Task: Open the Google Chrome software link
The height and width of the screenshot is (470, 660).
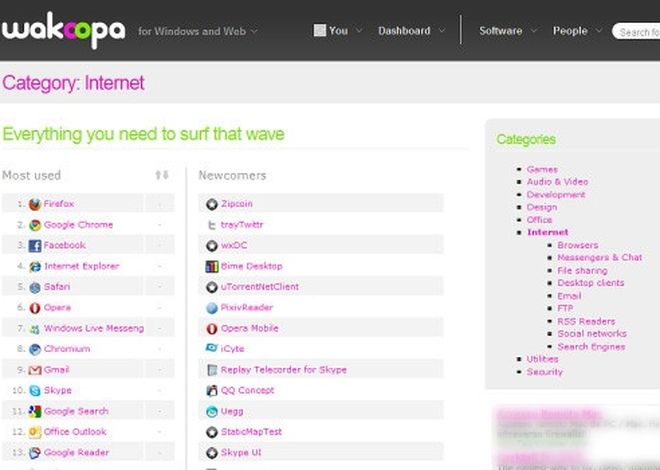Action: click(x=78, y=225)
